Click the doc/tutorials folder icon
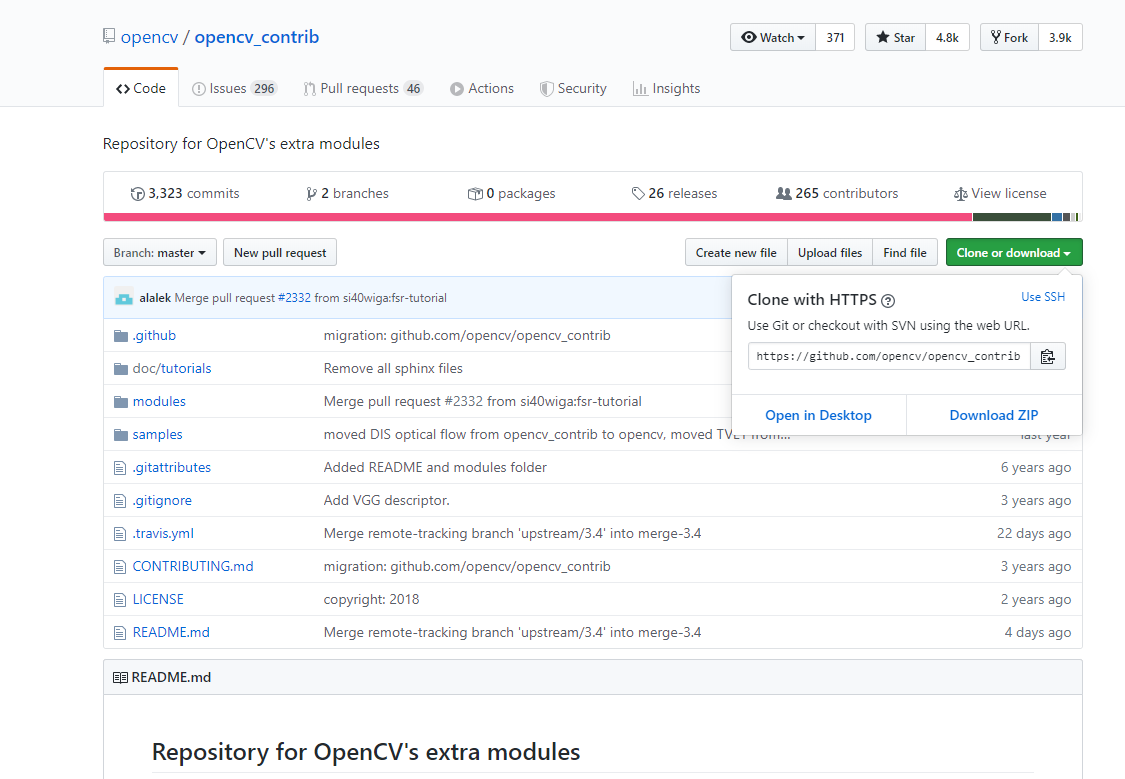The width and height of the screenshot is (1125, 779). [121, 369]
